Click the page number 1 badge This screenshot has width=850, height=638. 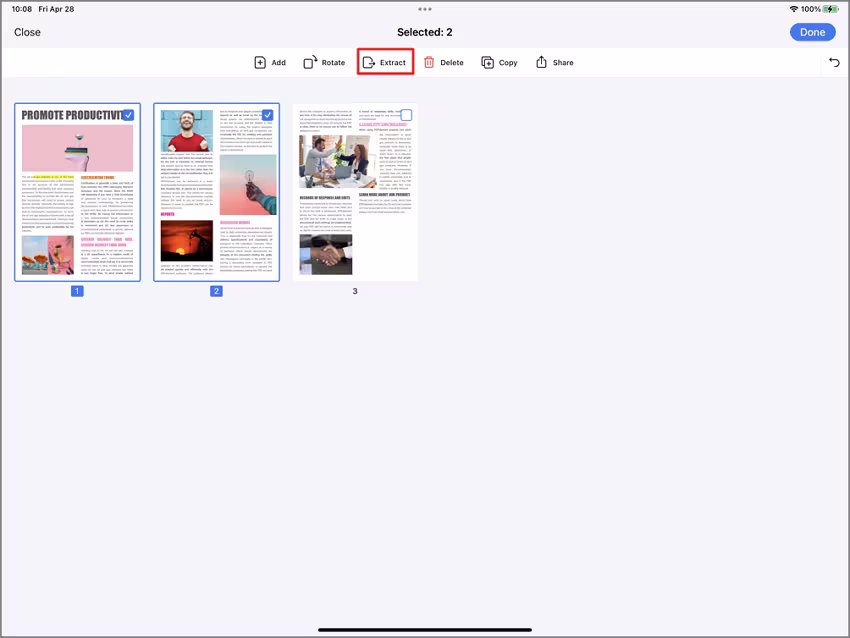coord(78,291)
